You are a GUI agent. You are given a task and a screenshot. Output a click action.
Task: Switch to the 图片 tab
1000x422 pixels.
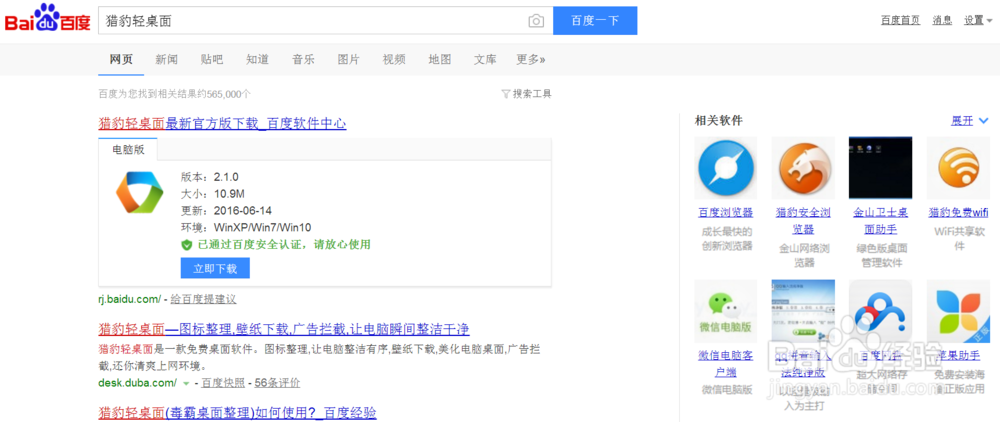tap(349, 60)
